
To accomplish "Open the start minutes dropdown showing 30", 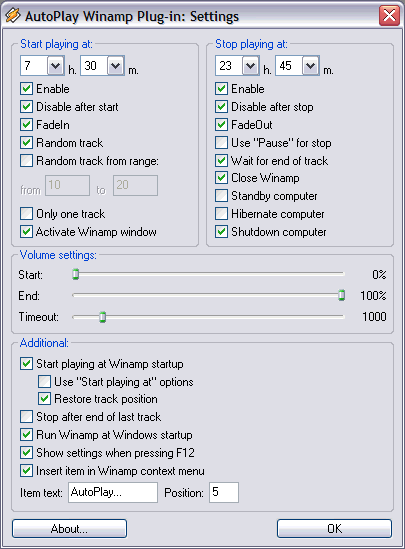I will (x=116, y=65).
